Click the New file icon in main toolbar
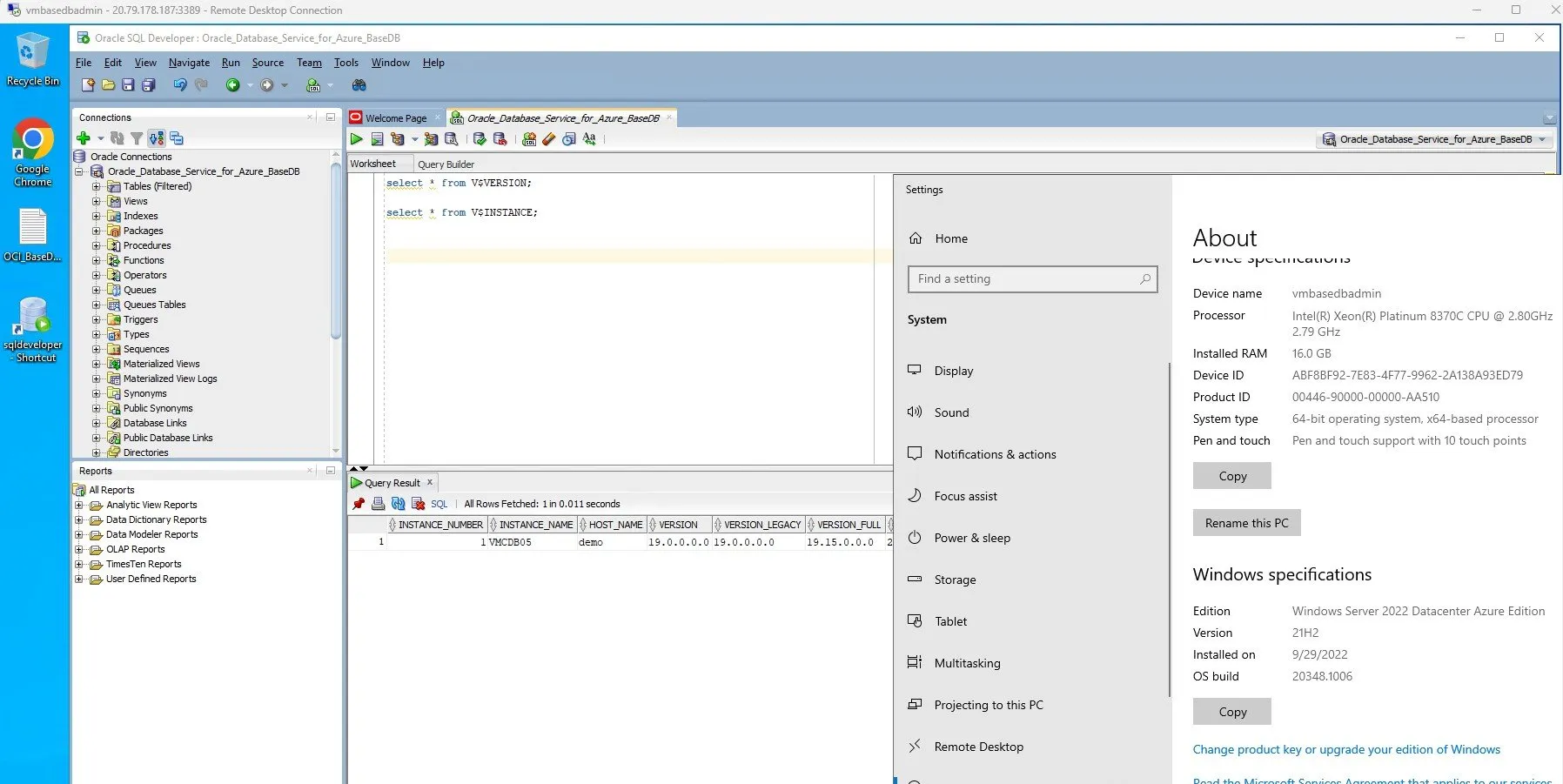 click(x=88, y=85)
